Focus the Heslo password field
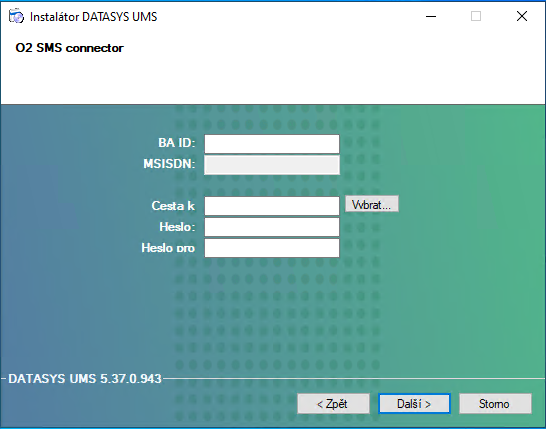This screenshot has height=429, width=546. point(272,227)
